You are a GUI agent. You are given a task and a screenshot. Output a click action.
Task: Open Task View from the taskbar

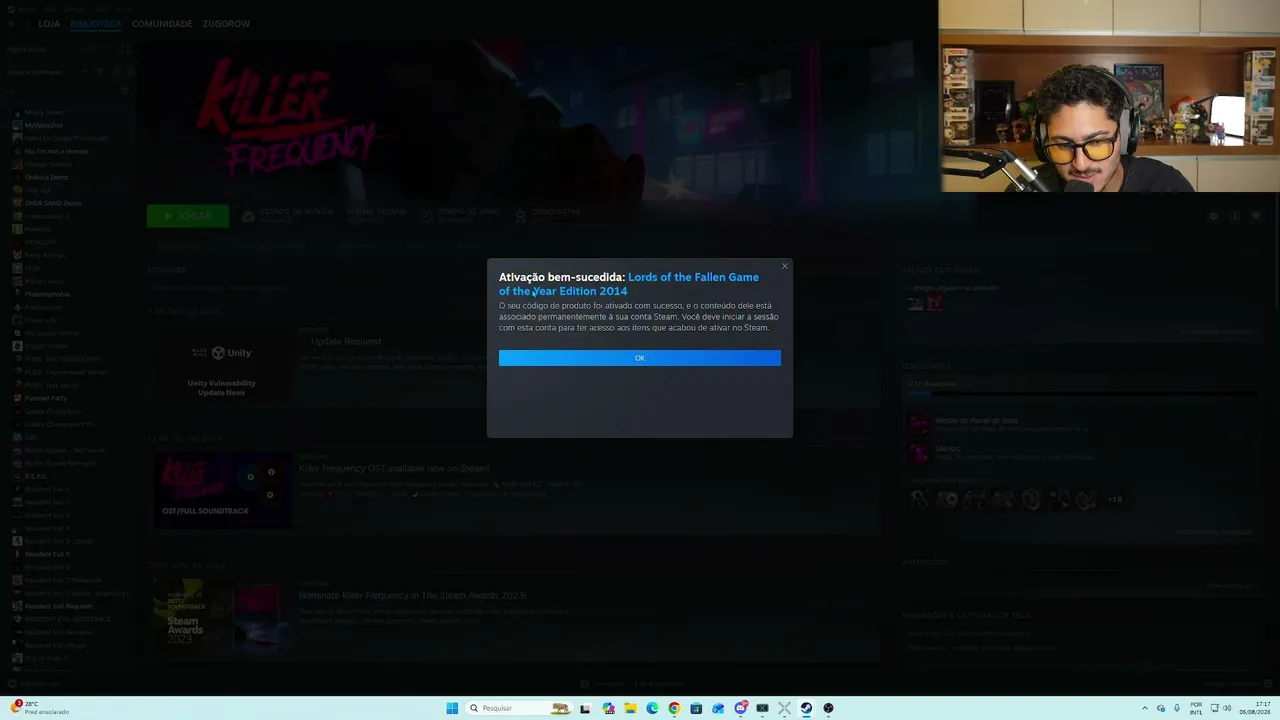585,708
